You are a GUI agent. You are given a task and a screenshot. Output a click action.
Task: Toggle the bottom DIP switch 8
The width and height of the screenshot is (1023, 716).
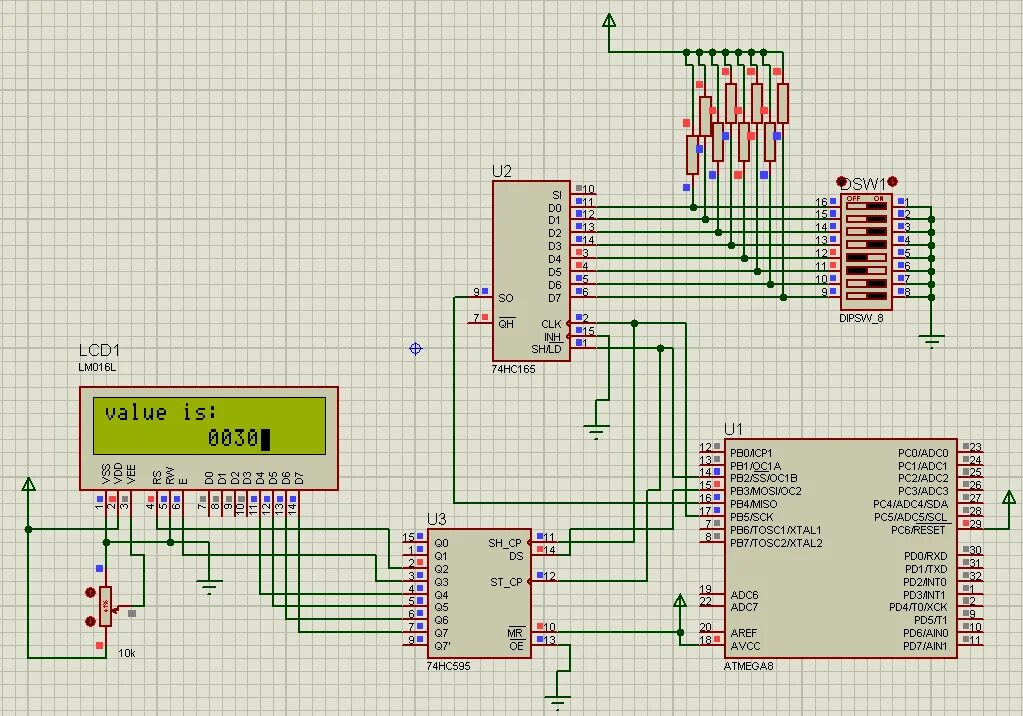[866, 294]
